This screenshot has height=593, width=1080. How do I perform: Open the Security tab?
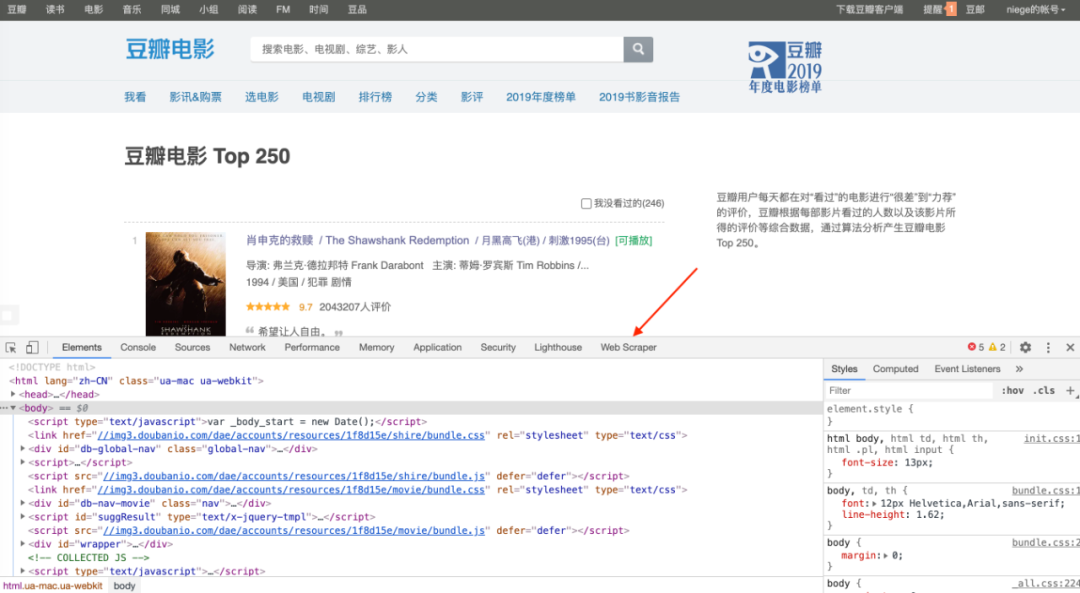tap(498, 347)
